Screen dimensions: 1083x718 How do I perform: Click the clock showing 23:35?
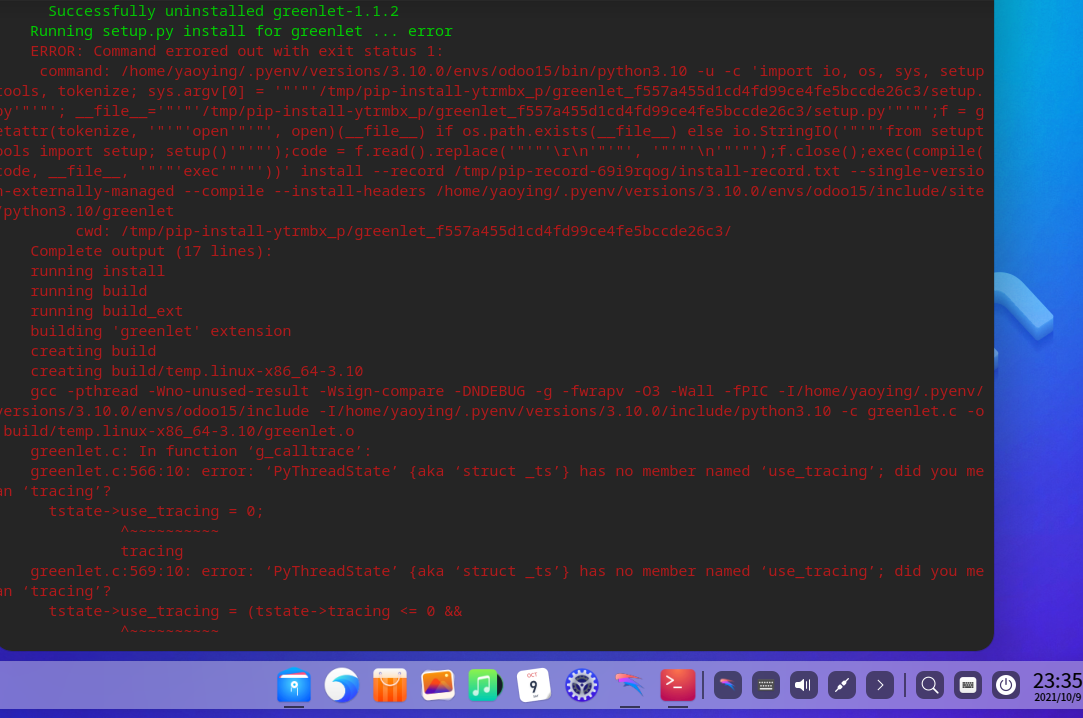point(1056,680)
